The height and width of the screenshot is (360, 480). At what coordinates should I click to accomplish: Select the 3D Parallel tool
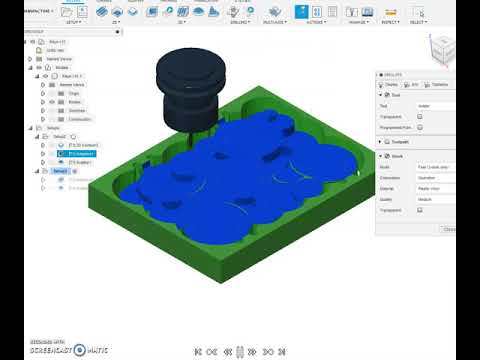[x=183, y=12]
